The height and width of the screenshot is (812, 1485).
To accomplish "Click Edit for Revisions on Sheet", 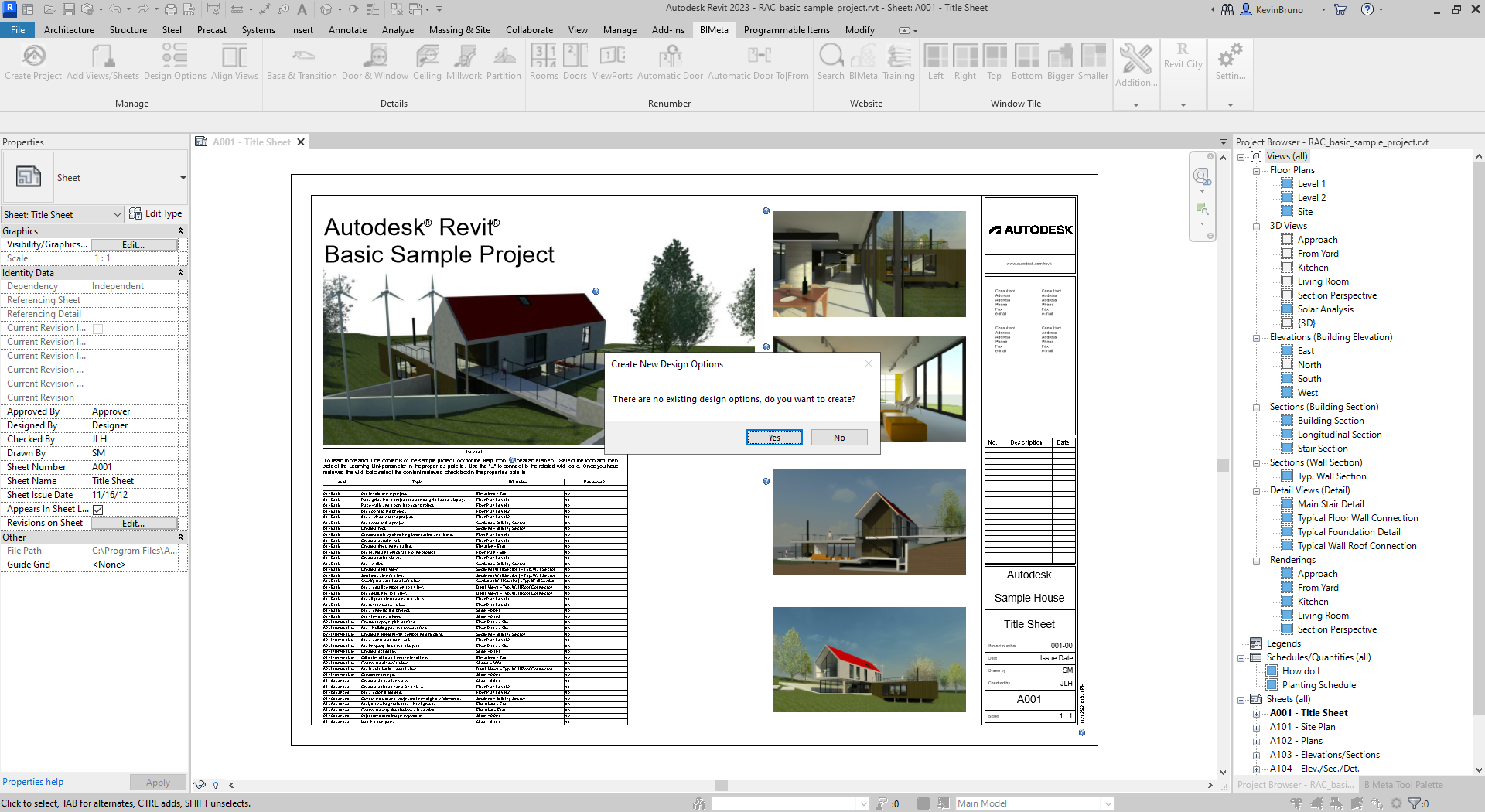I will coord(134,524).
